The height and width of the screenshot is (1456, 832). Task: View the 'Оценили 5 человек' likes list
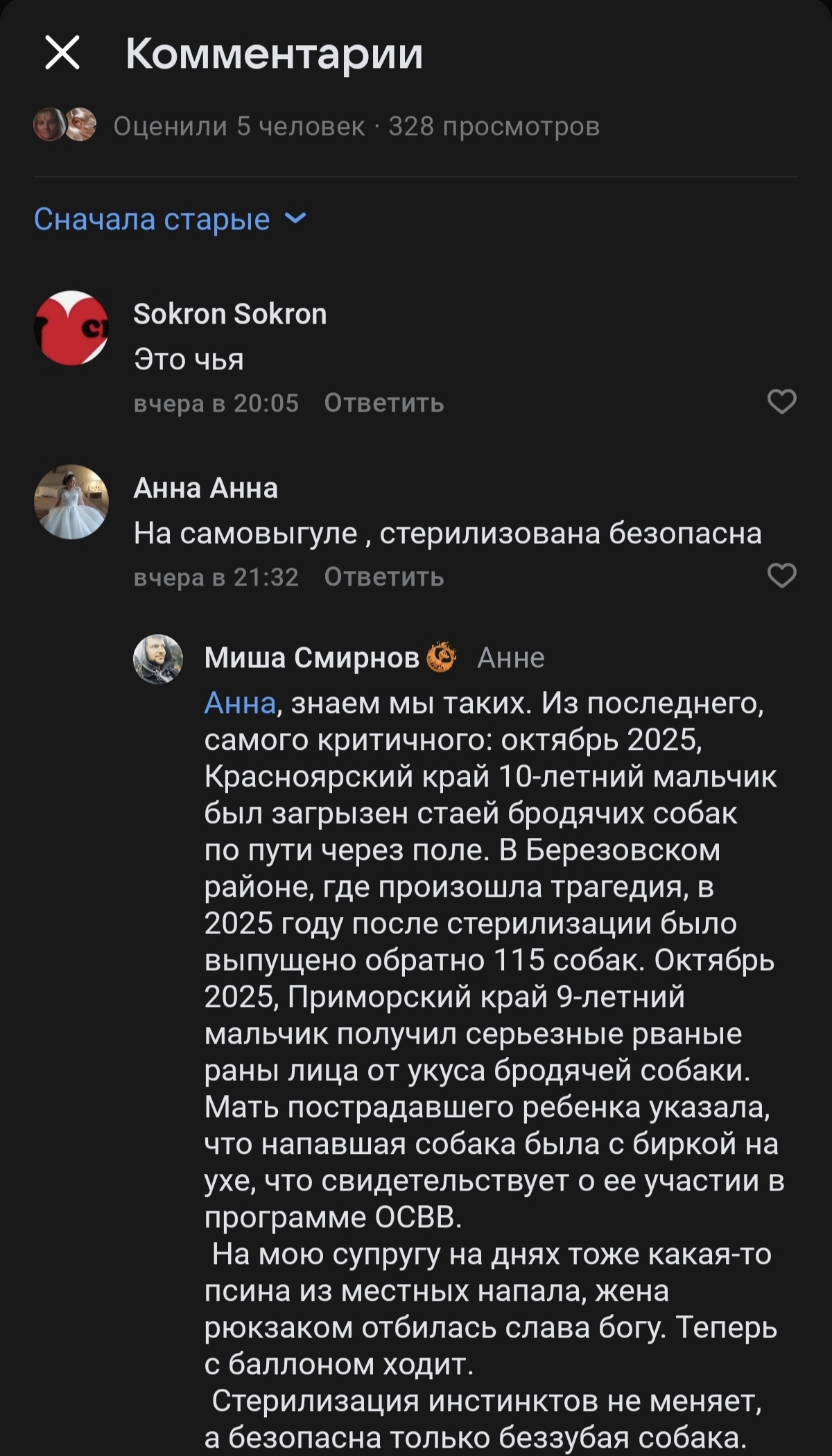click(239, 126)
